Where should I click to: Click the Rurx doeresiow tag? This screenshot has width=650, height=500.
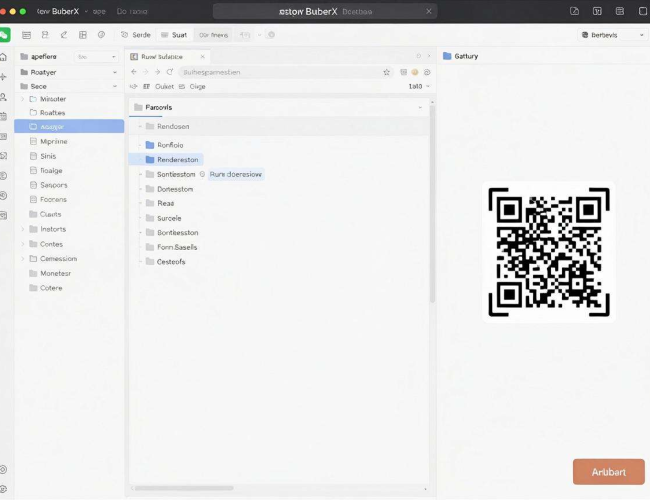coord(236,175)
